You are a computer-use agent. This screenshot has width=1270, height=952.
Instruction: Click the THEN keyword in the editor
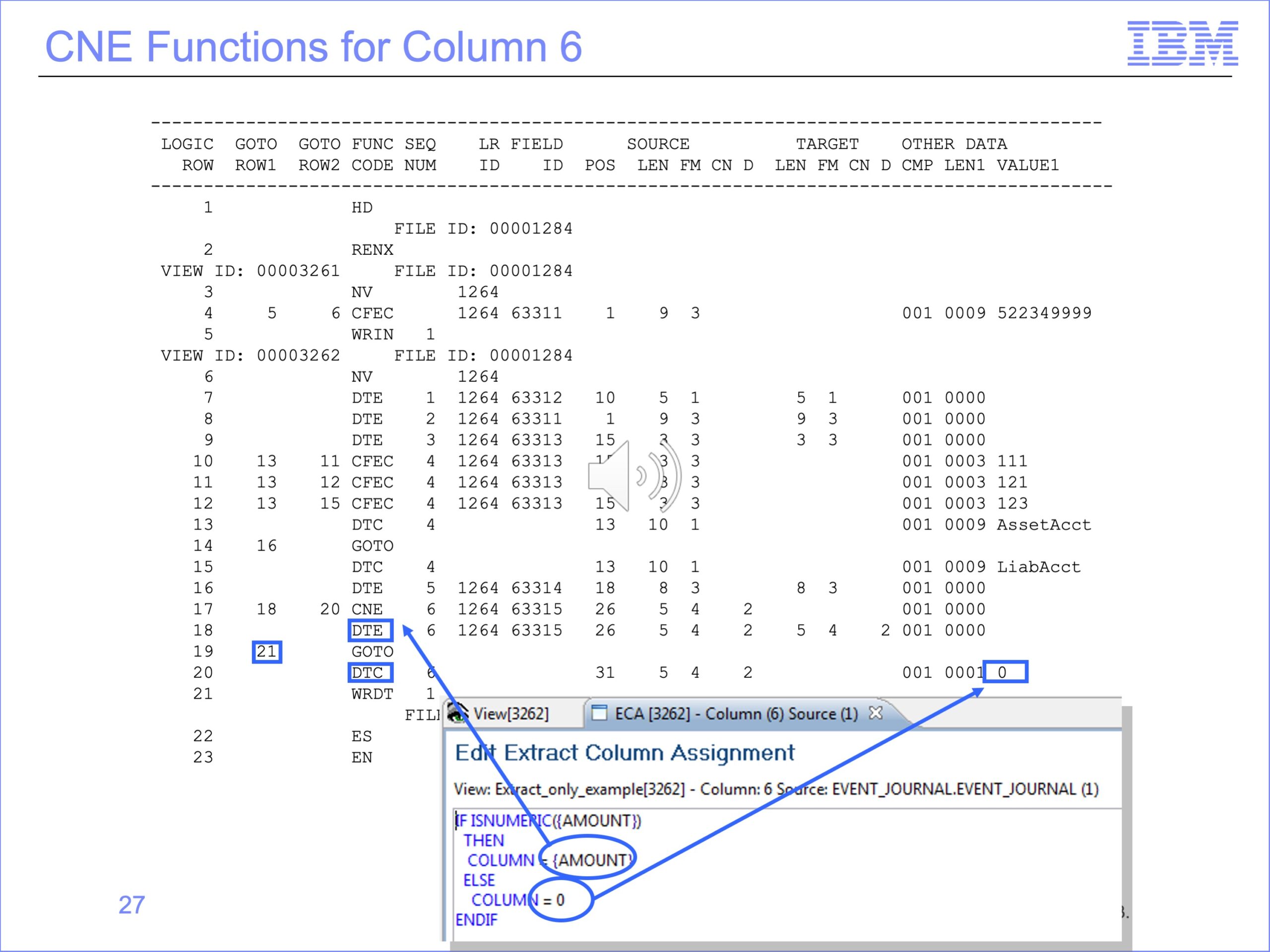tap(484, 840)
